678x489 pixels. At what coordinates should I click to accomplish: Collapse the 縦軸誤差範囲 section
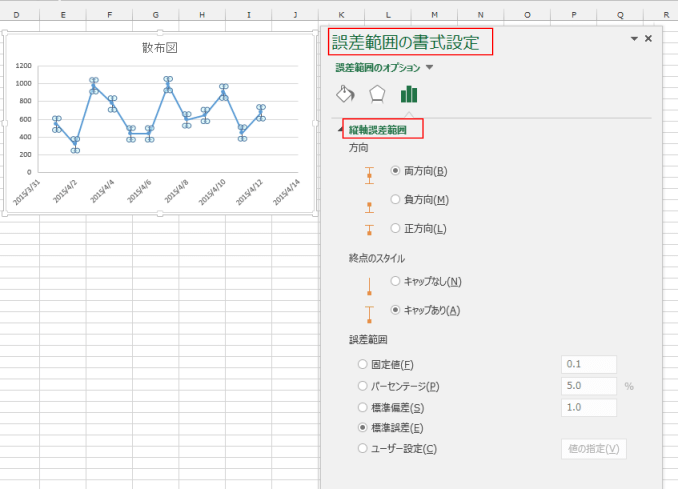tap(340, 130)
